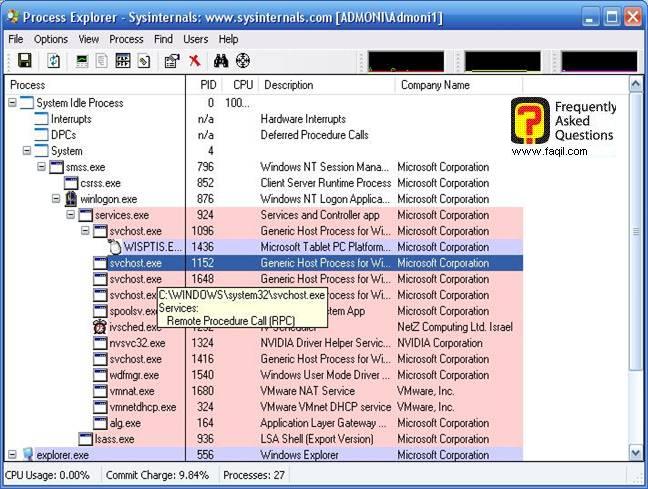Click the I/O history mini graph

pos(599,62)
